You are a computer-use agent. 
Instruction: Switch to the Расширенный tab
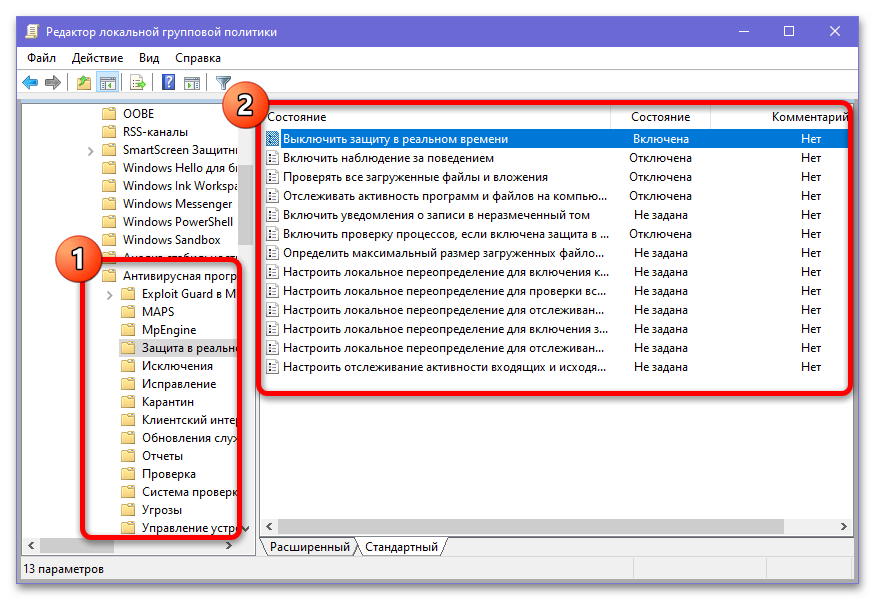[310, 547]
